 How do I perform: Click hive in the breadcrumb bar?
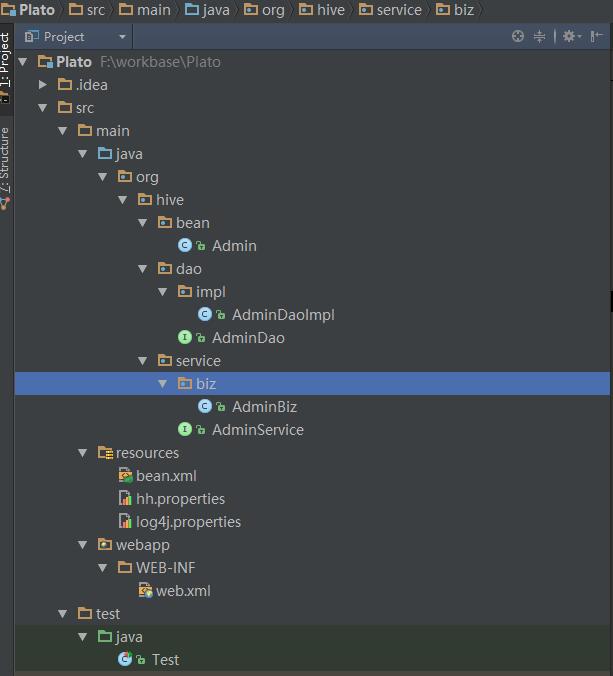322,9
